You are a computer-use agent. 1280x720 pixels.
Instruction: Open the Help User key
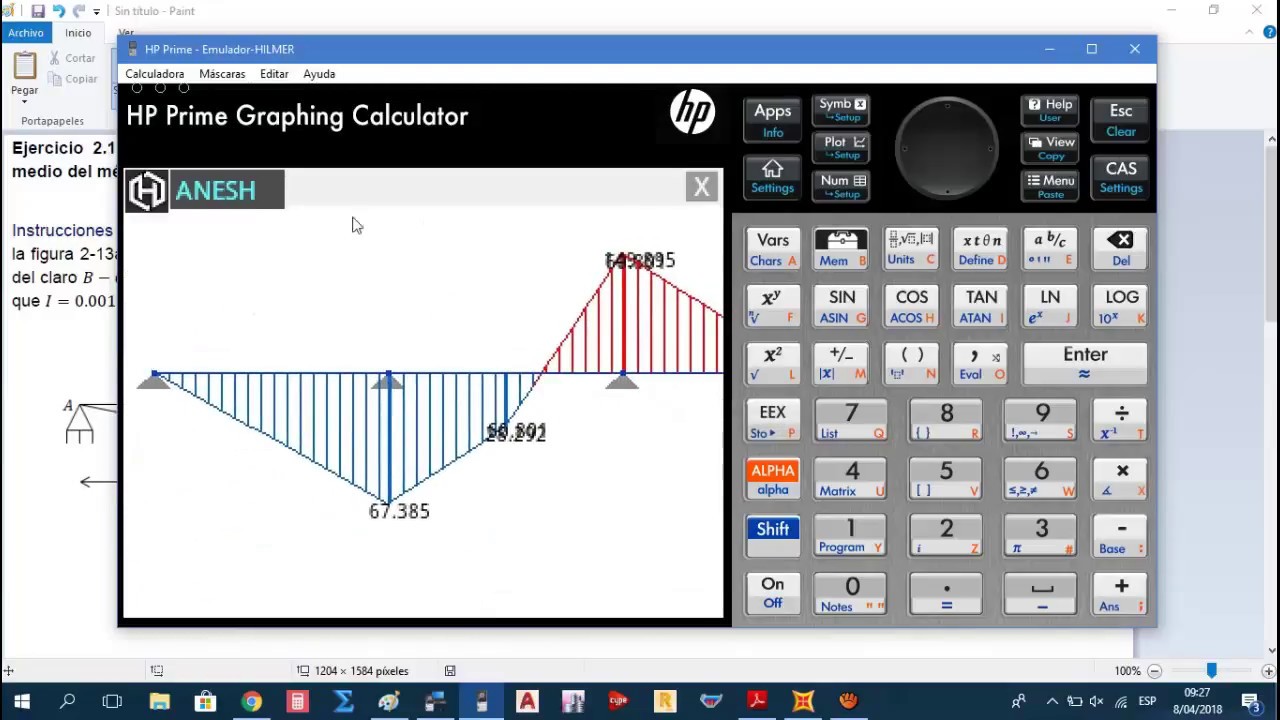pos(1050,110)
